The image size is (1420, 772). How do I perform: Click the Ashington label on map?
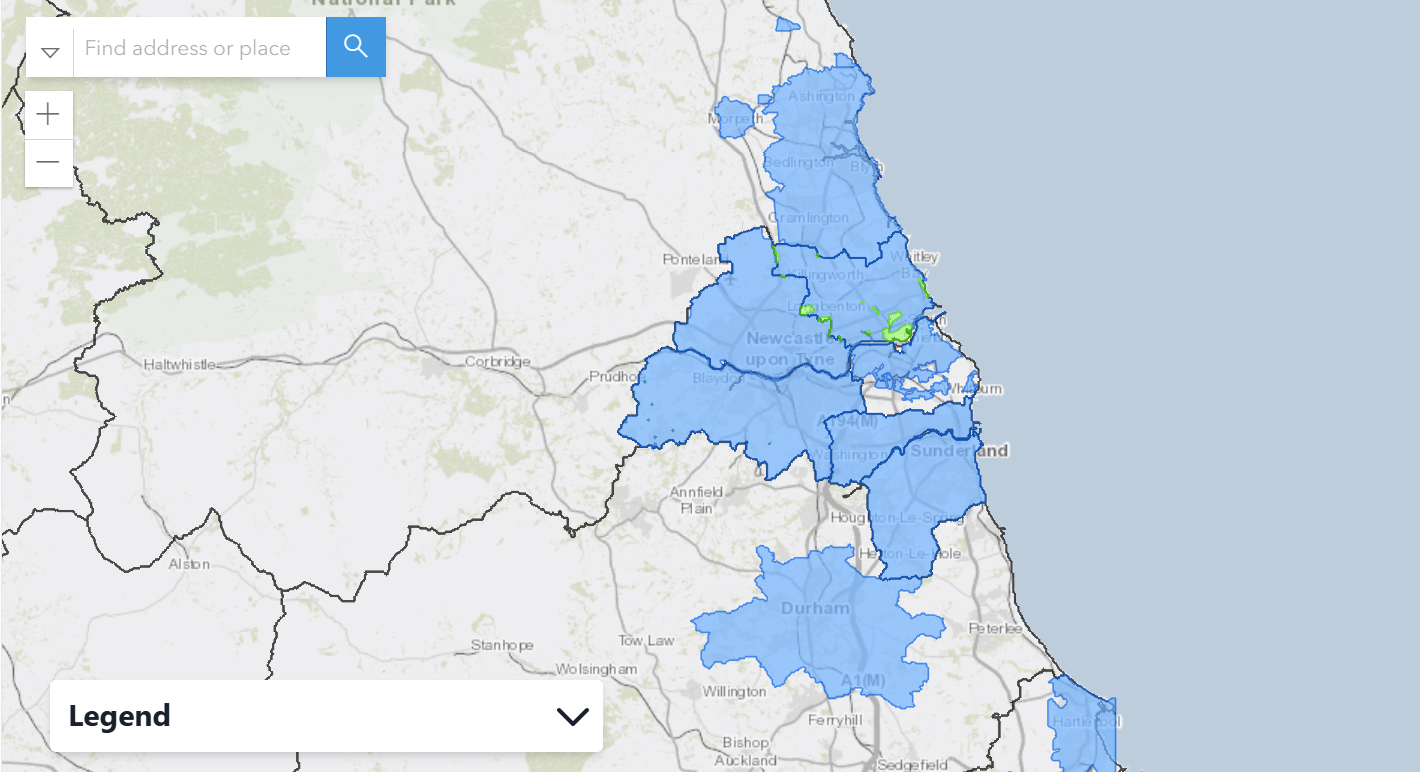coord(822,96)
